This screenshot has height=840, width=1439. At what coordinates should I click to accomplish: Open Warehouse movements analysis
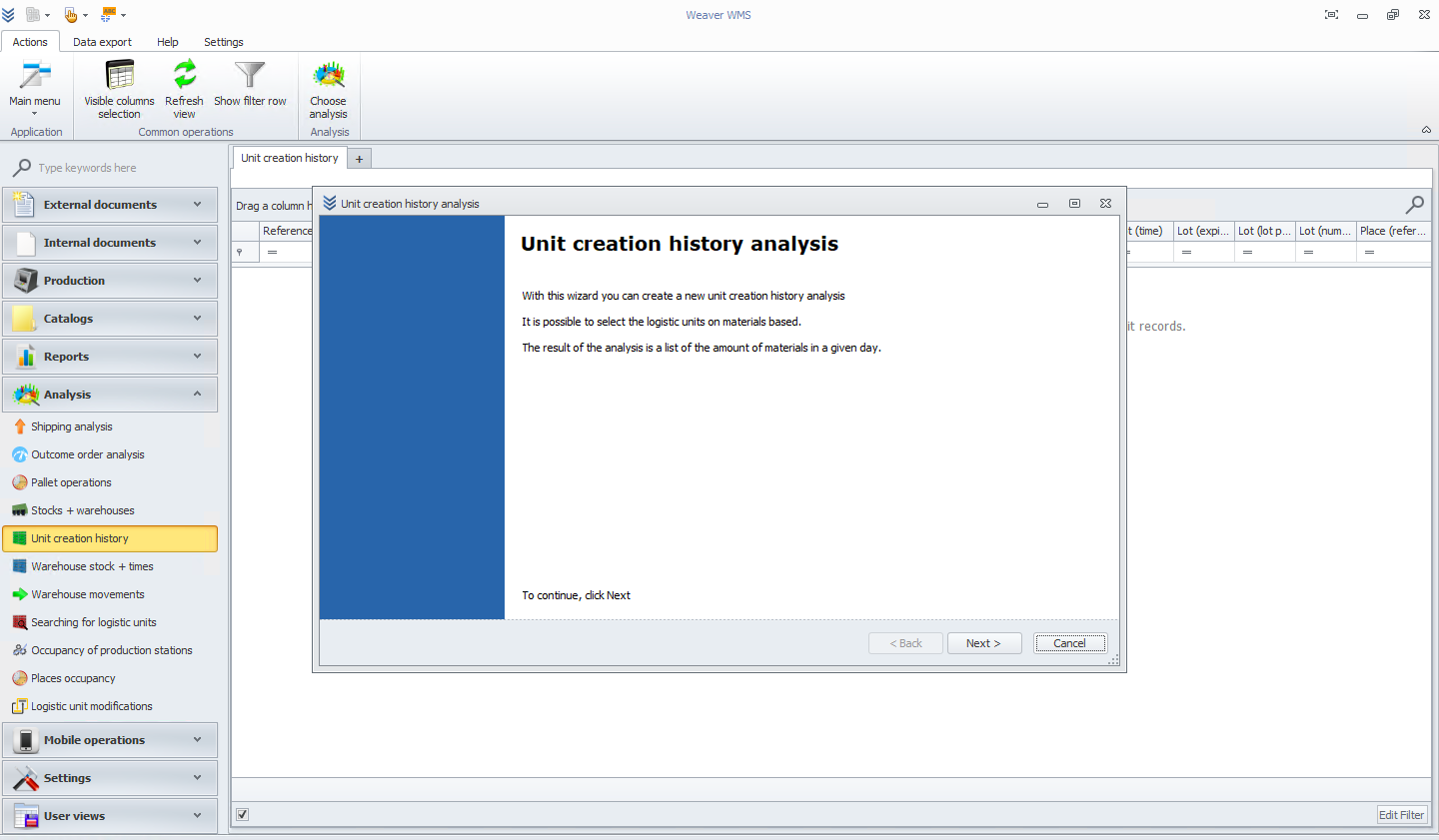(x=110, y=594)
